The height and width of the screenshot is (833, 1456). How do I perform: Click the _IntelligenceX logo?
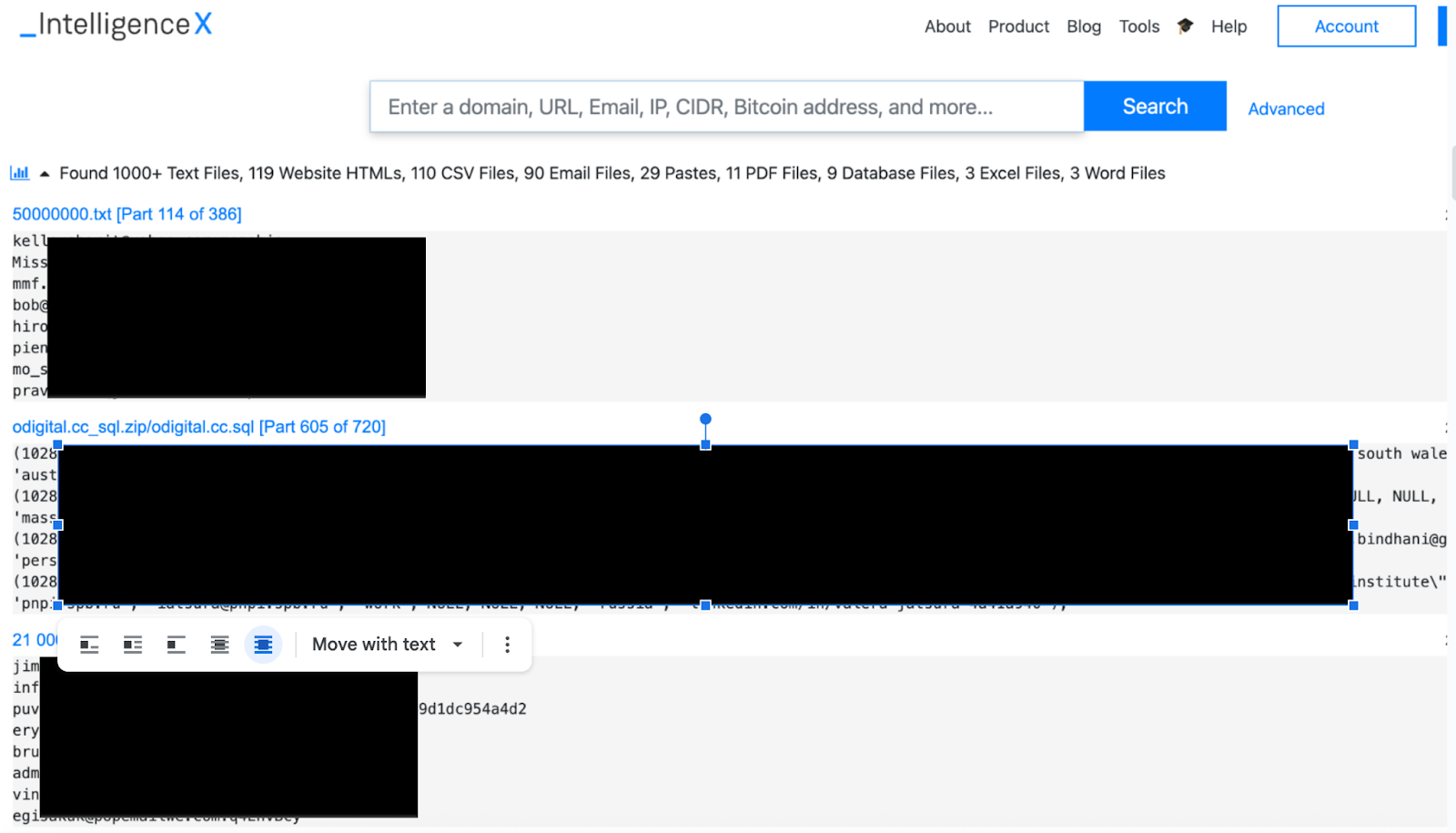tap(113, 25)
